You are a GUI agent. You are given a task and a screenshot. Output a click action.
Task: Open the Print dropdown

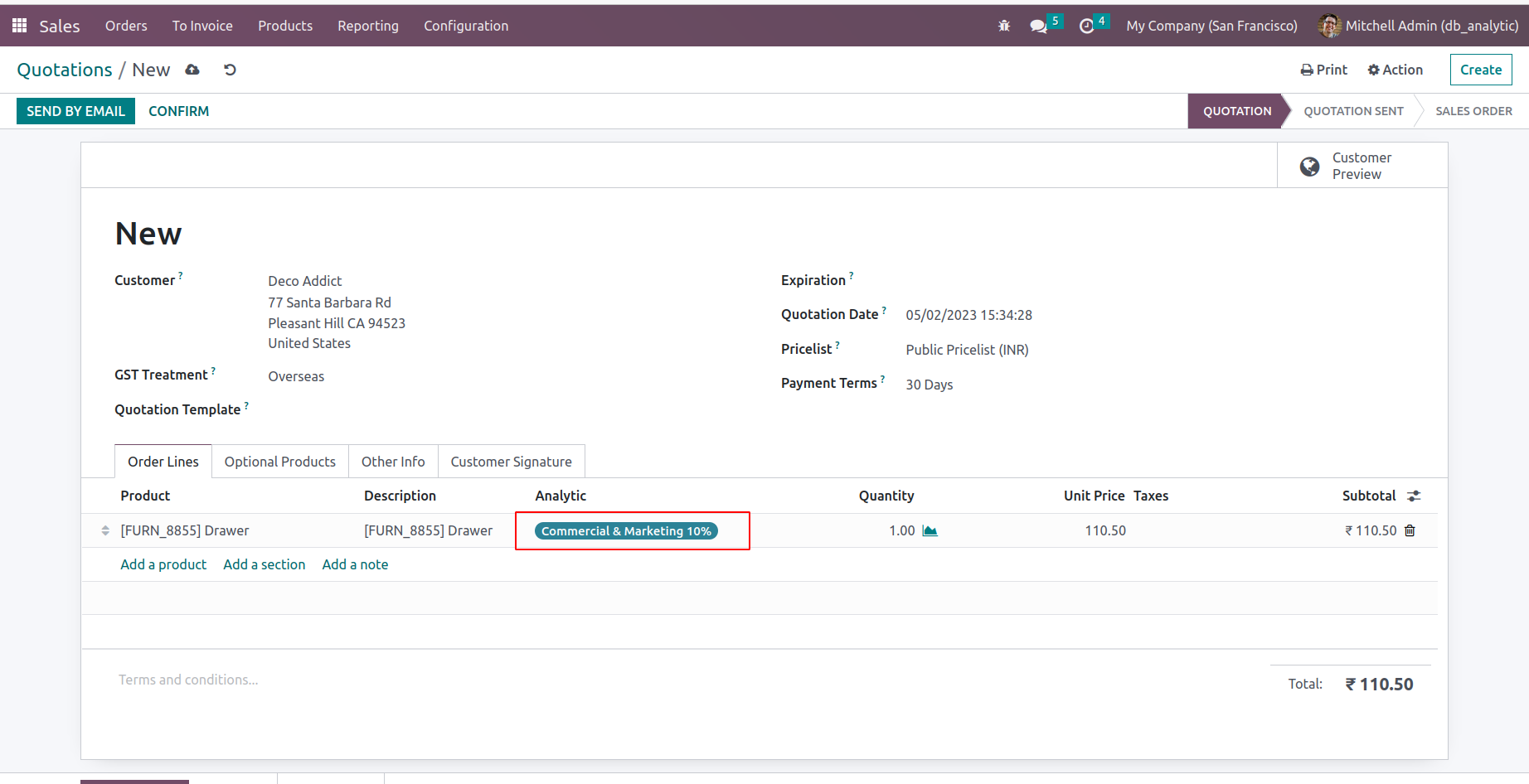tap(1324, 70)
